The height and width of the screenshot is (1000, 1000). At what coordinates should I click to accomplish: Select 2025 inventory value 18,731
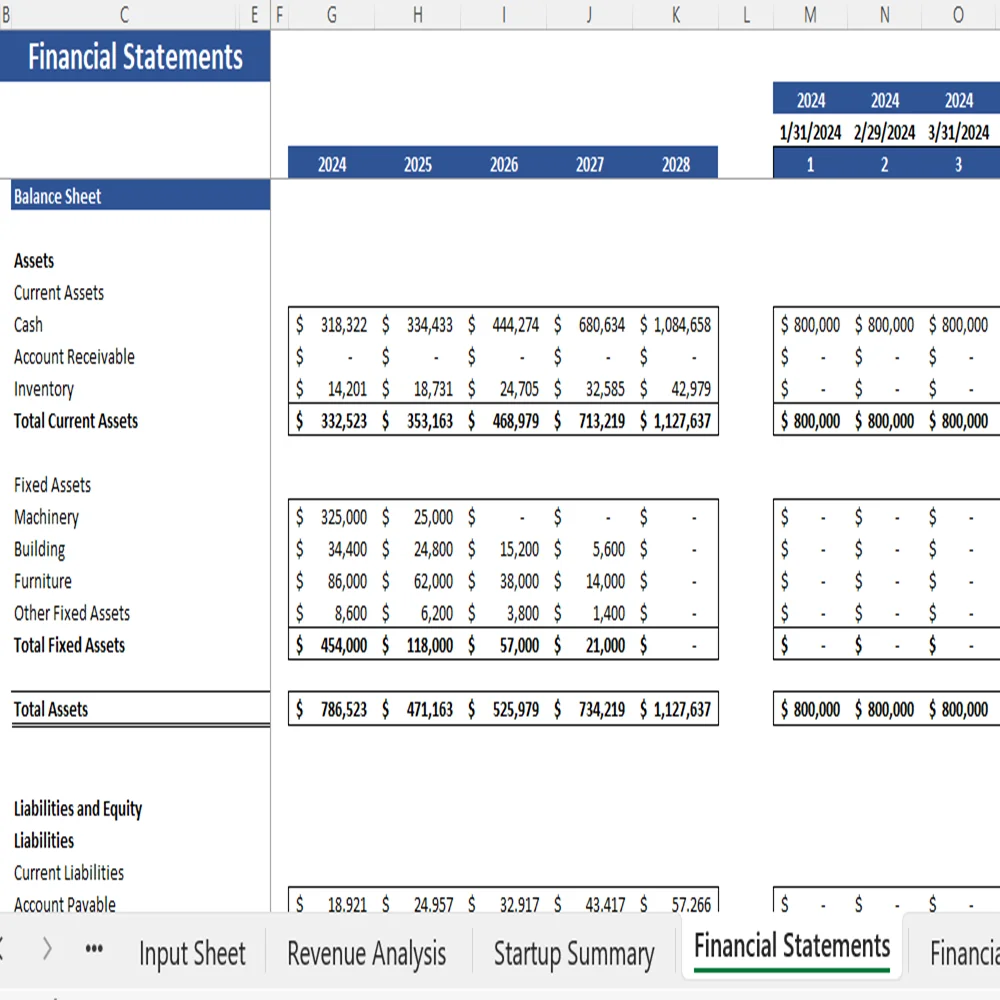pos(418,388)
